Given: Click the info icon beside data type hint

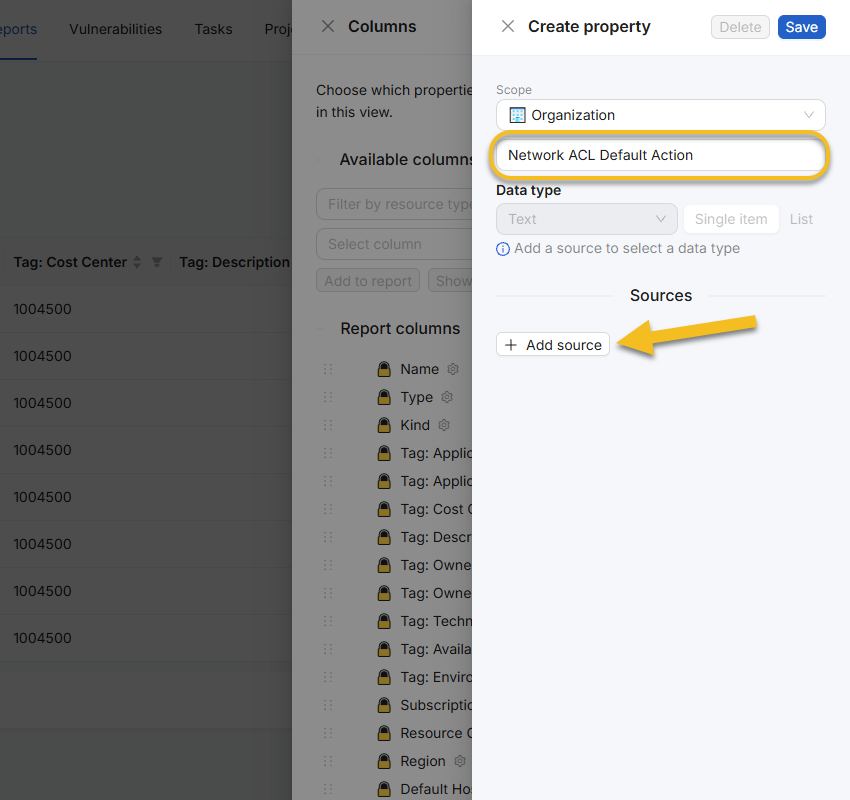Looking at the screenshot, I should click(x=503, y=249).
